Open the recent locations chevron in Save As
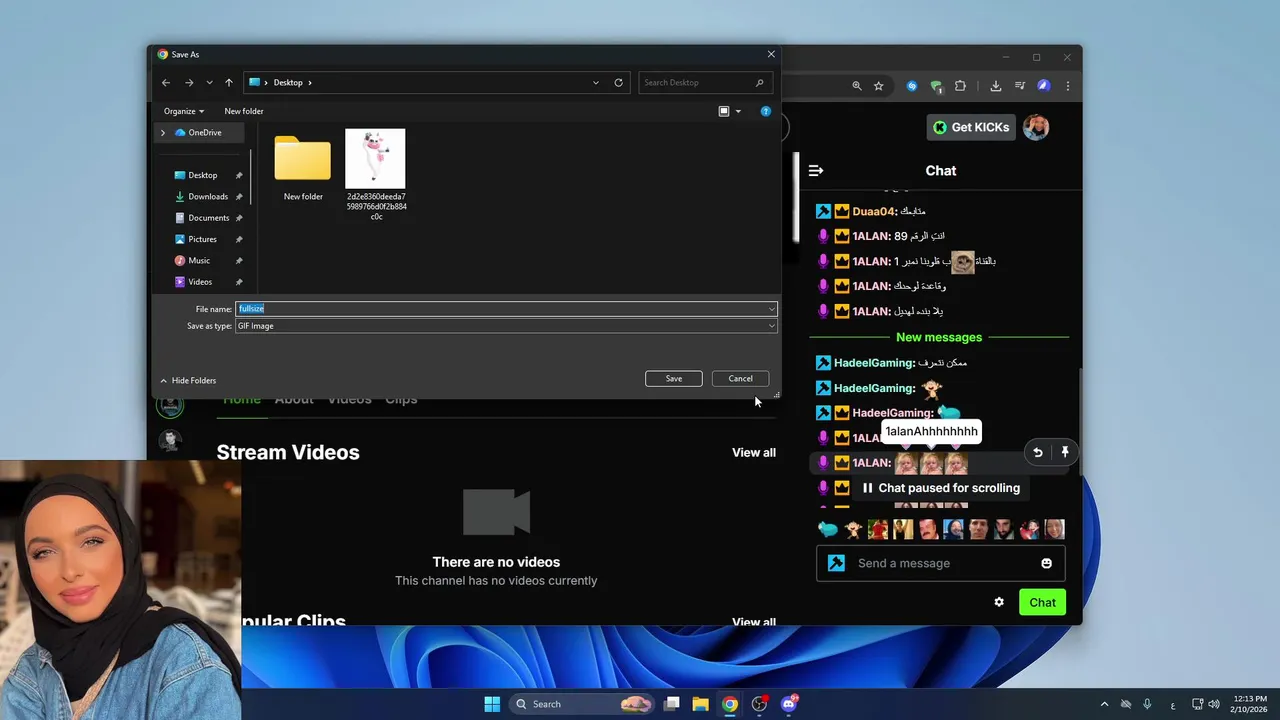This screenshot has height=720, width=1280. click(x=209, y=83)
